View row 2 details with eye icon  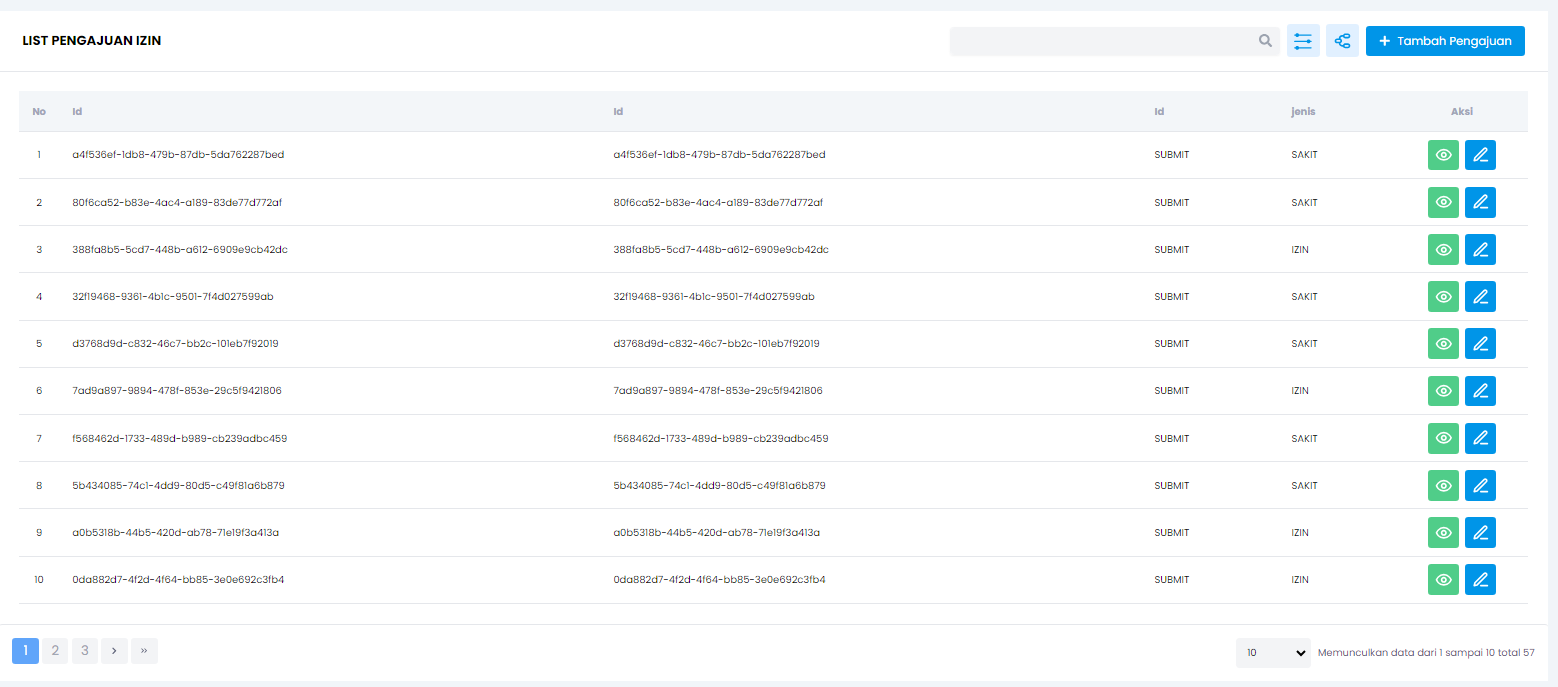[x=1443, y=203]
